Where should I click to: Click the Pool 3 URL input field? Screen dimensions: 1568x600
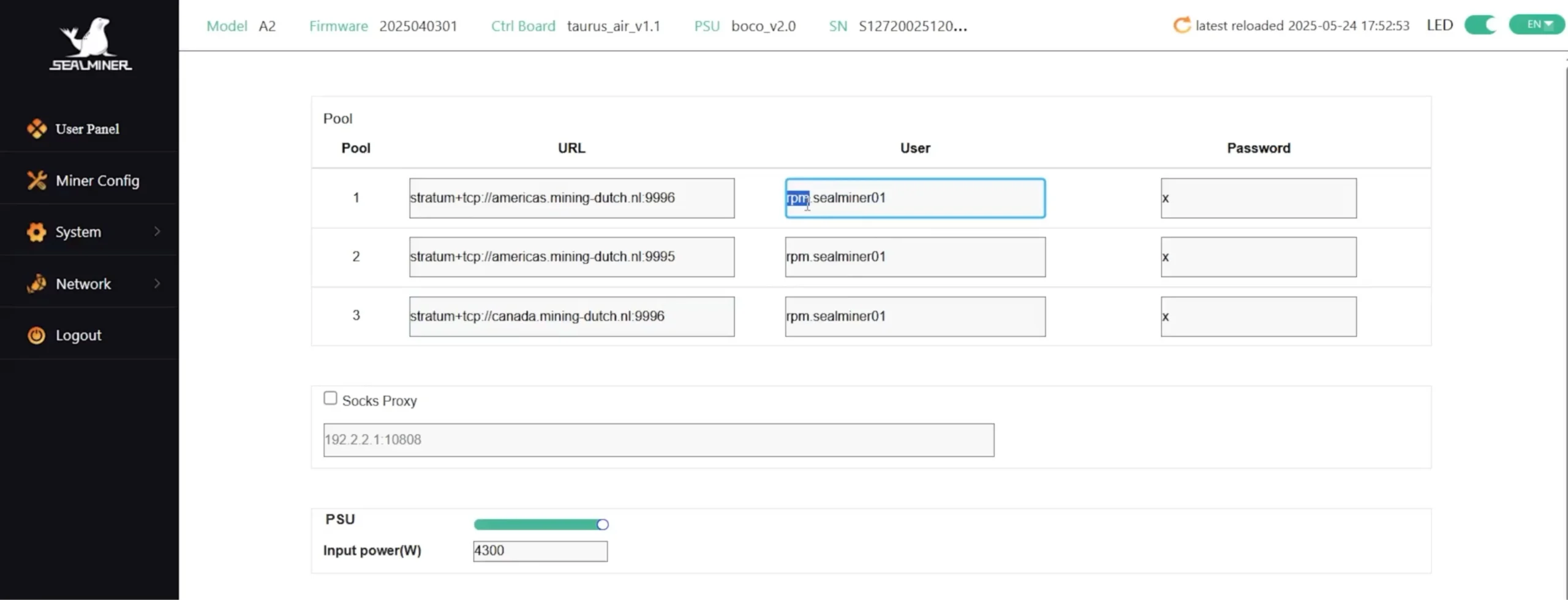pos(571,316)
